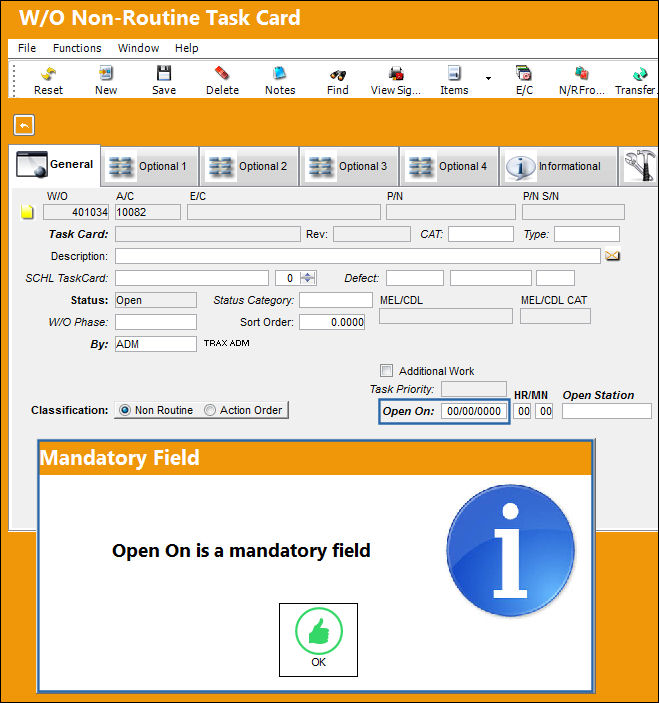Click the 'TRAX ADM' name text
The width and height of the screenshot is (659, 703).
[x=226, y=343]
